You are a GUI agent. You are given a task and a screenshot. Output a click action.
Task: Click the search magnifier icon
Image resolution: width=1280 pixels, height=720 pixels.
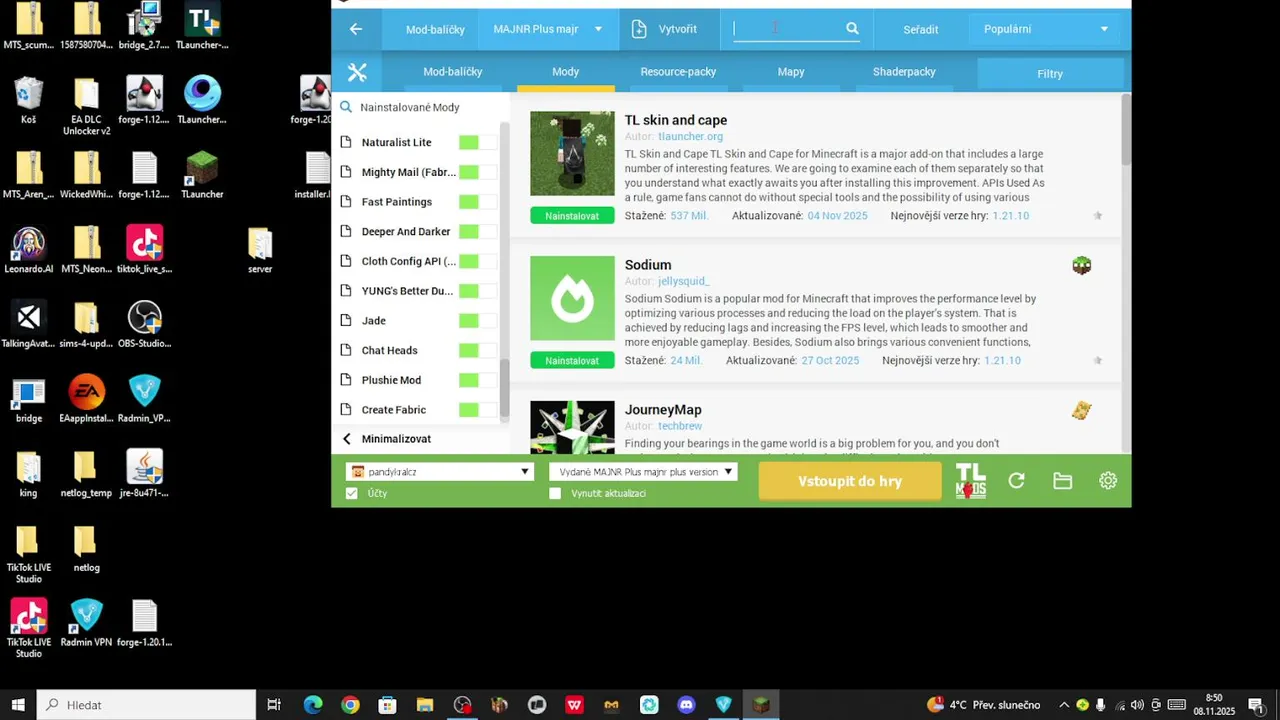[852, 29]
